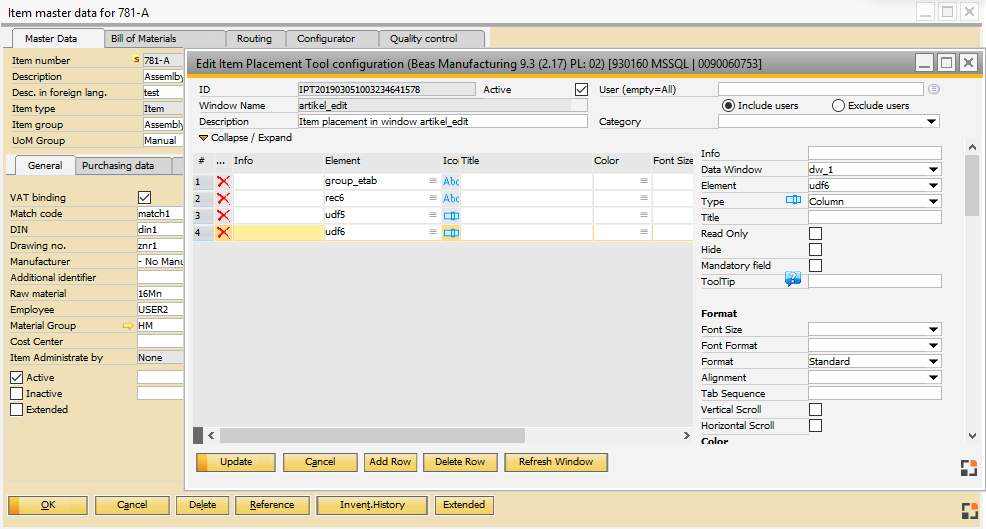Click red X delete icon in row 1
Image resolution: width=986 pixels, height=529 pixels.
click(x=223, y=181)
